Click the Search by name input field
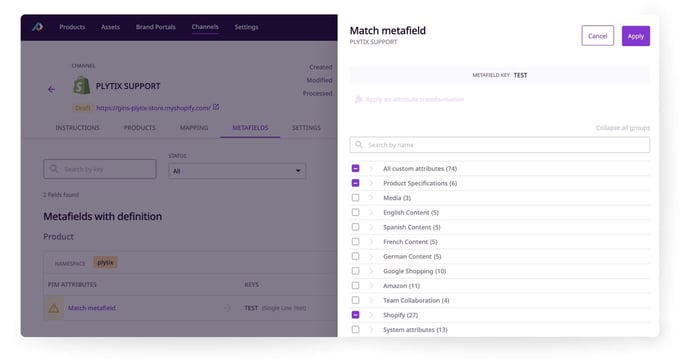 tap(500, 145)
